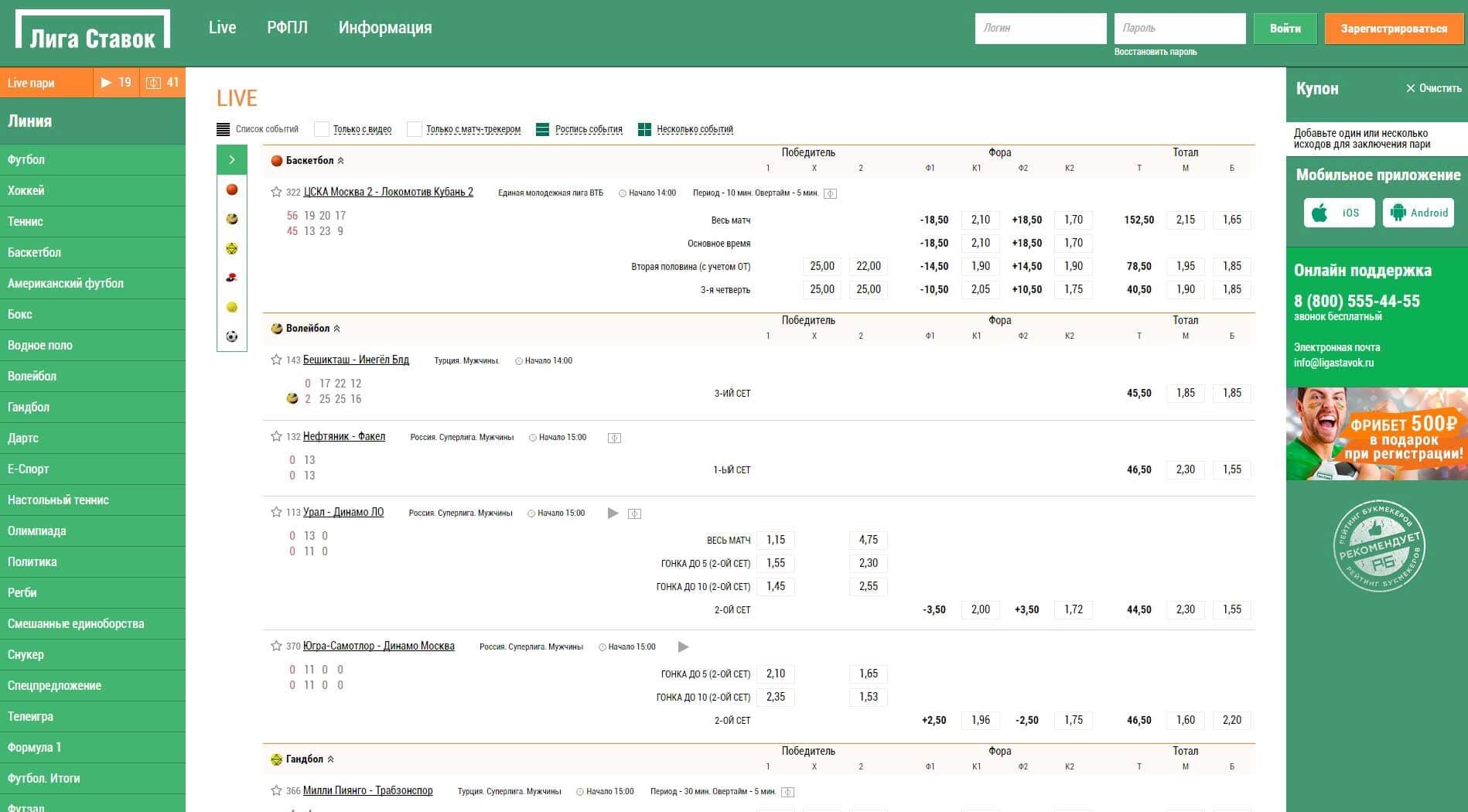Collapse the Баскетбол section
The image size is (1468, 812).
[341, 161]
